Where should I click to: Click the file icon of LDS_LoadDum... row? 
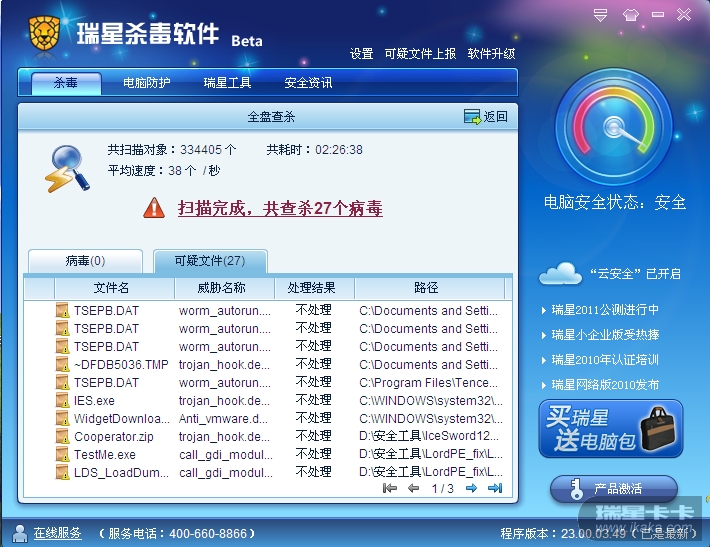point(62,472)
